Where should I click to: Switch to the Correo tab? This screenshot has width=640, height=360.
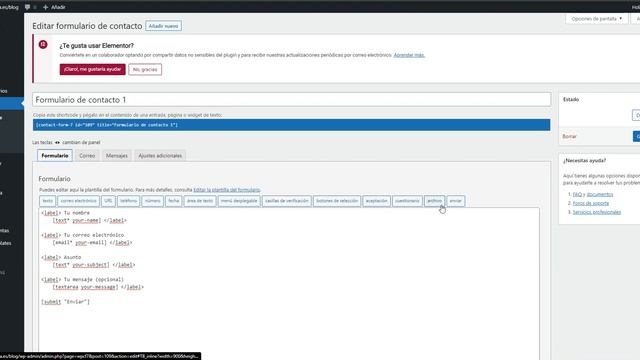click(x=87, y=156)
